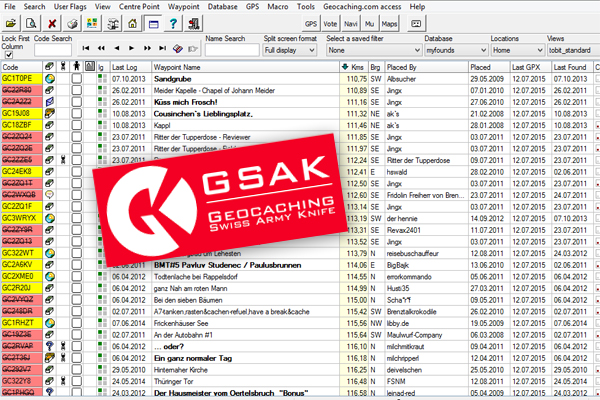Click the user flag column header icon
The height and width of the screenshot is (400, 600).
point(77,66)
